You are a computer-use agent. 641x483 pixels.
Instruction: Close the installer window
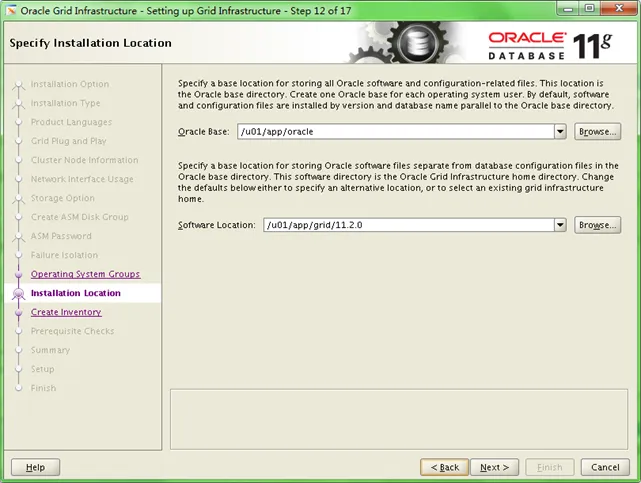619,8
